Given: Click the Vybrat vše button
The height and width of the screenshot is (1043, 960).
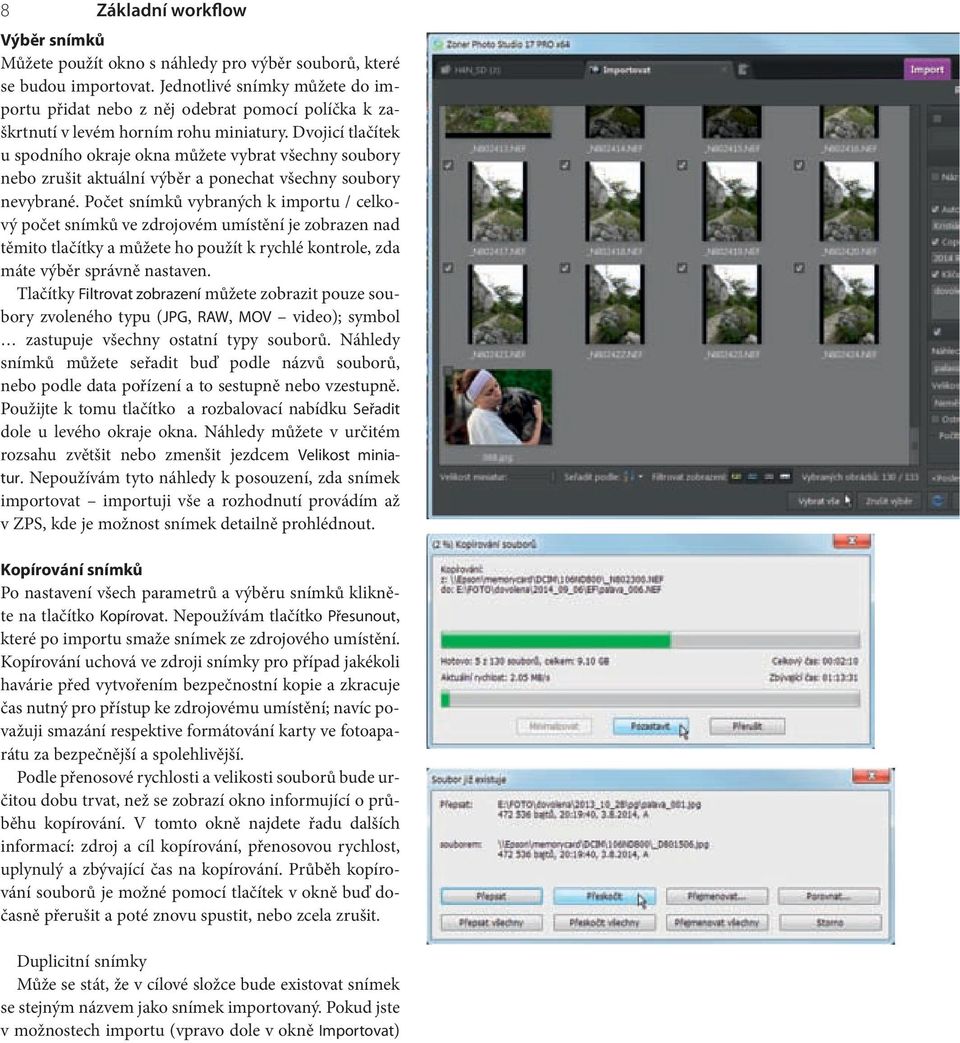Looking at the screenshot, I should 821,501.
